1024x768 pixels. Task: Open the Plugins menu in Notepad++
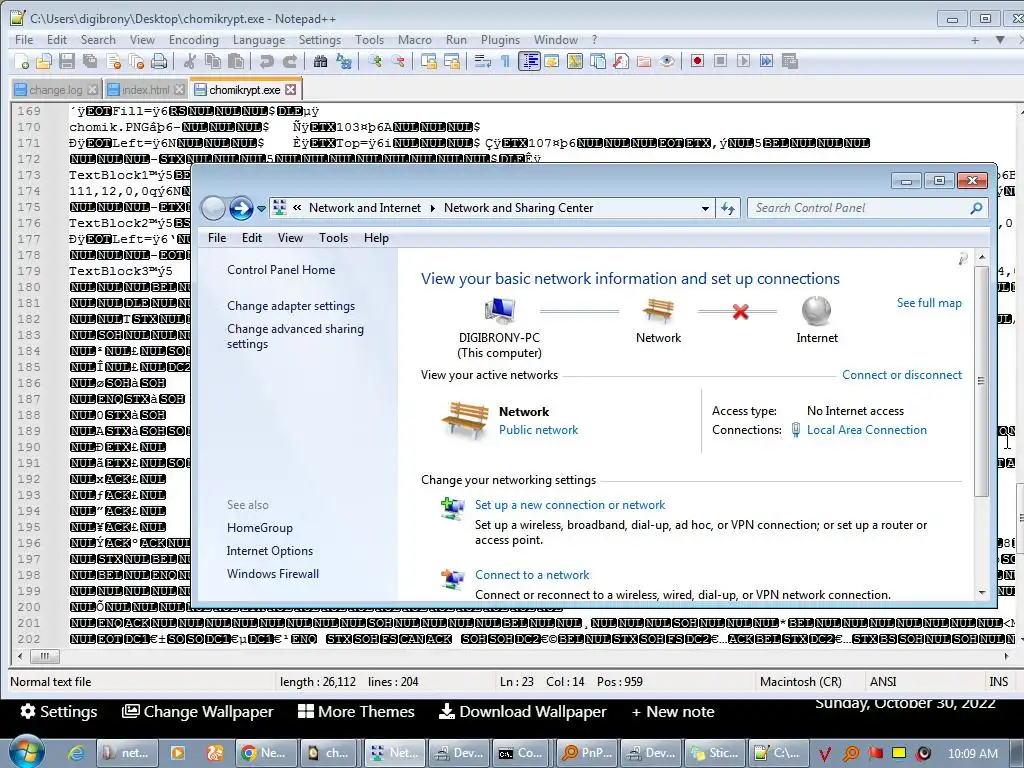click(500, 40)
